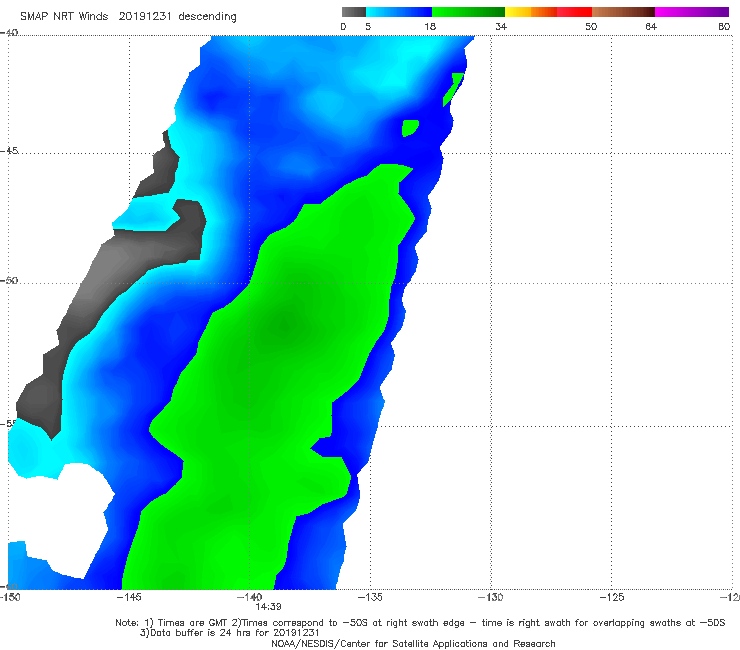
Task: Select the blue segment of the color bar
Action: (399, 12)
